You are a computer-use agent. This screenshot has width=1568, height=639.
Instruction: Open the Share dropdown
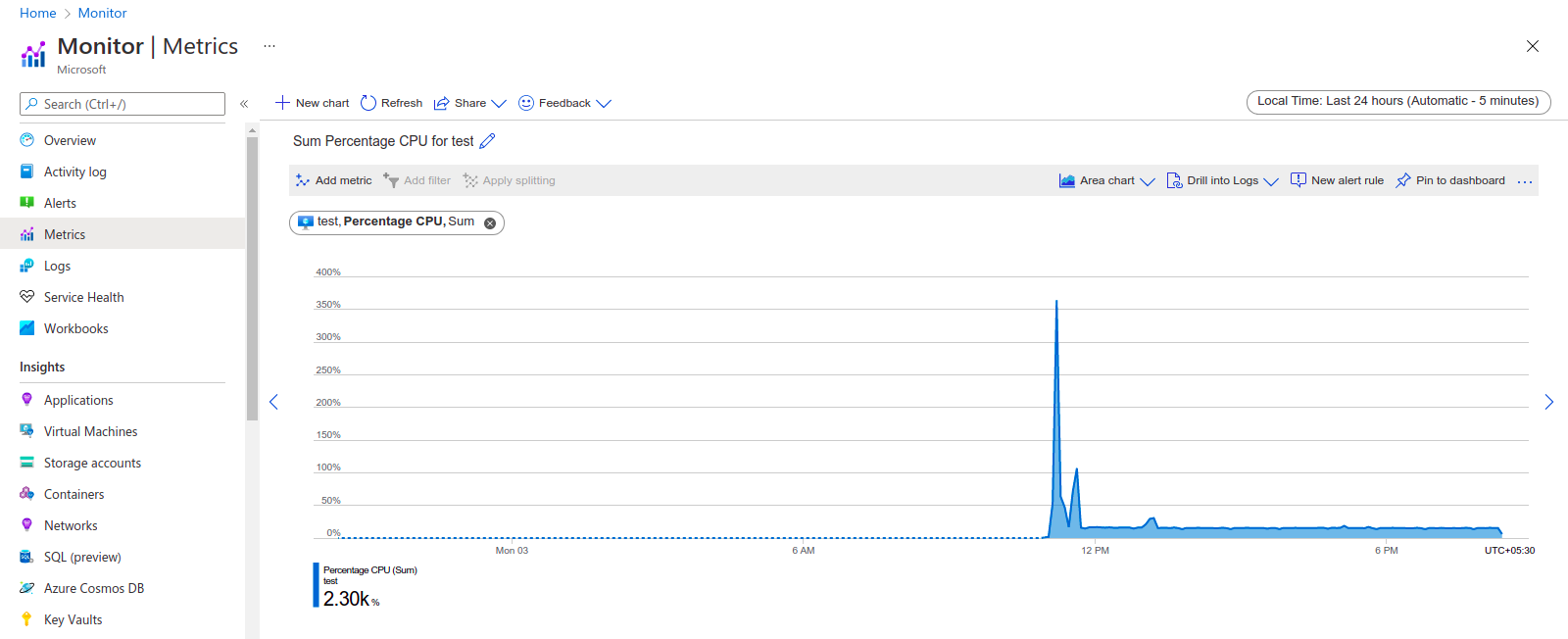point(470,103)
